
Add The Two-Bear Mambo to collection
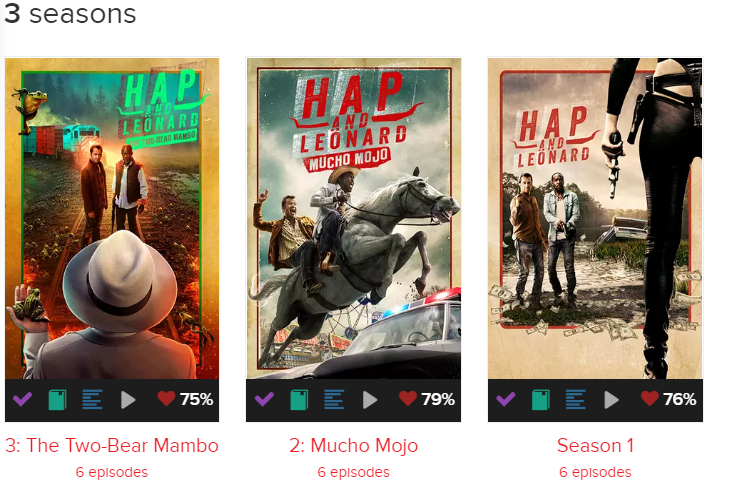pyautogui.click(x=57, y=400)
